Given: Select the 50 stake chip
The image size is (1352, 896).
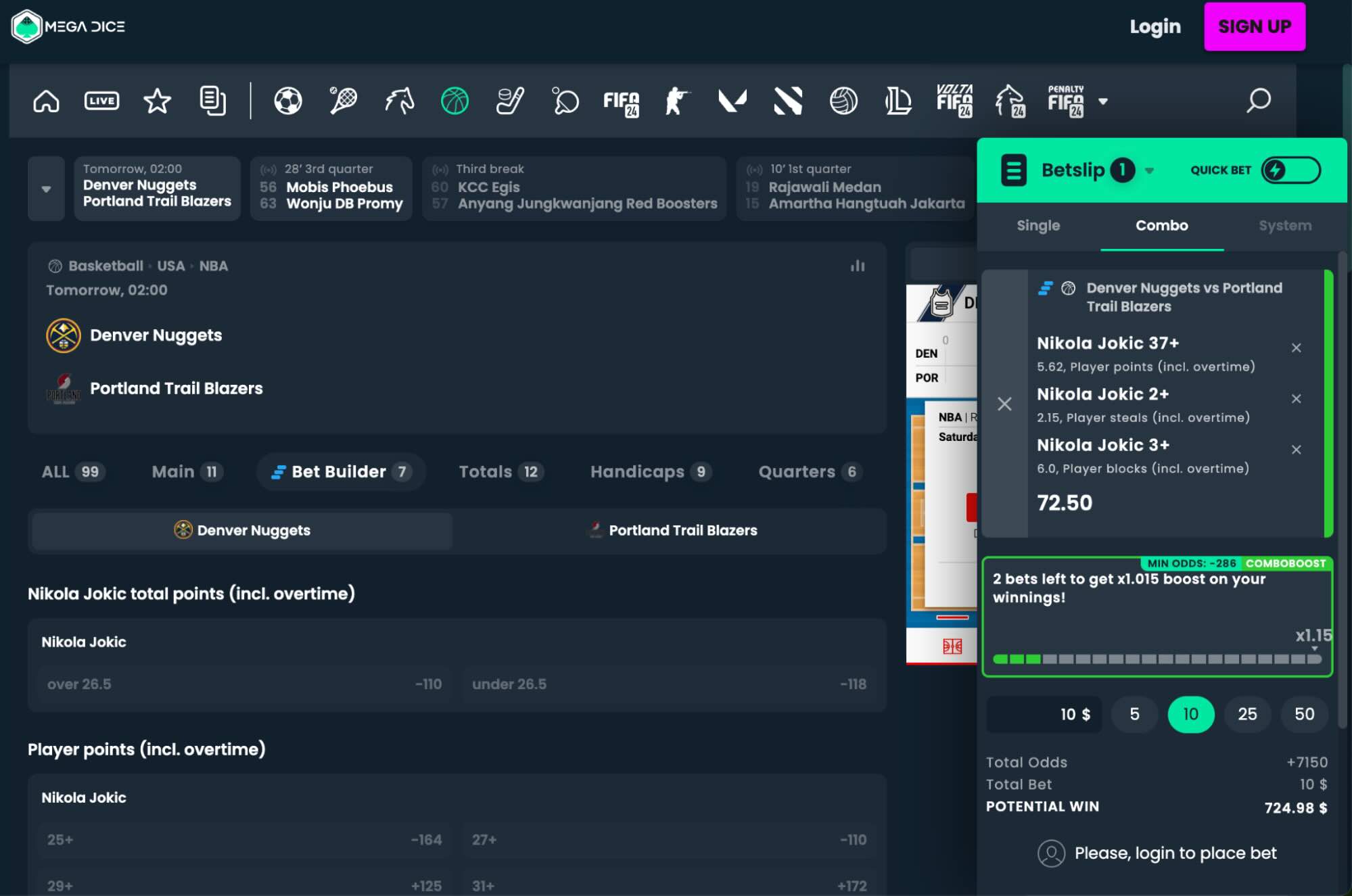Looking at the screenshot, I should pos(1304,714).
